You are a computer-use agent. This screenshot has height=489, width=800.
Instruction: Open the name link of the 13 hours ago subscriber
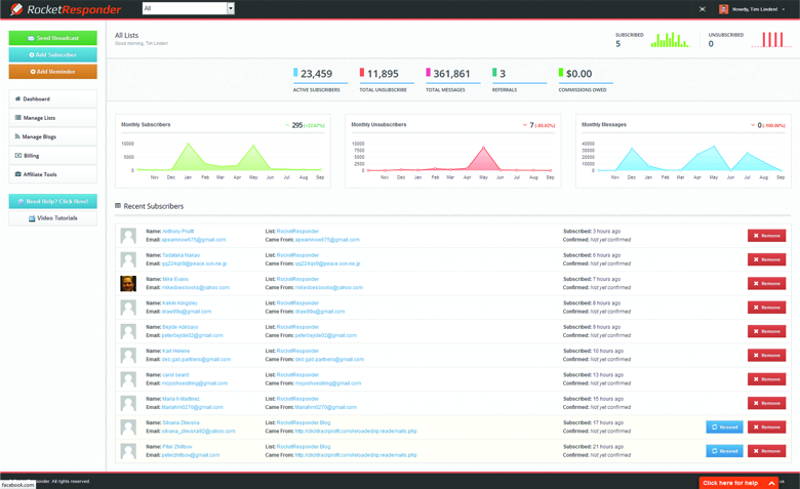click(176, 375)
